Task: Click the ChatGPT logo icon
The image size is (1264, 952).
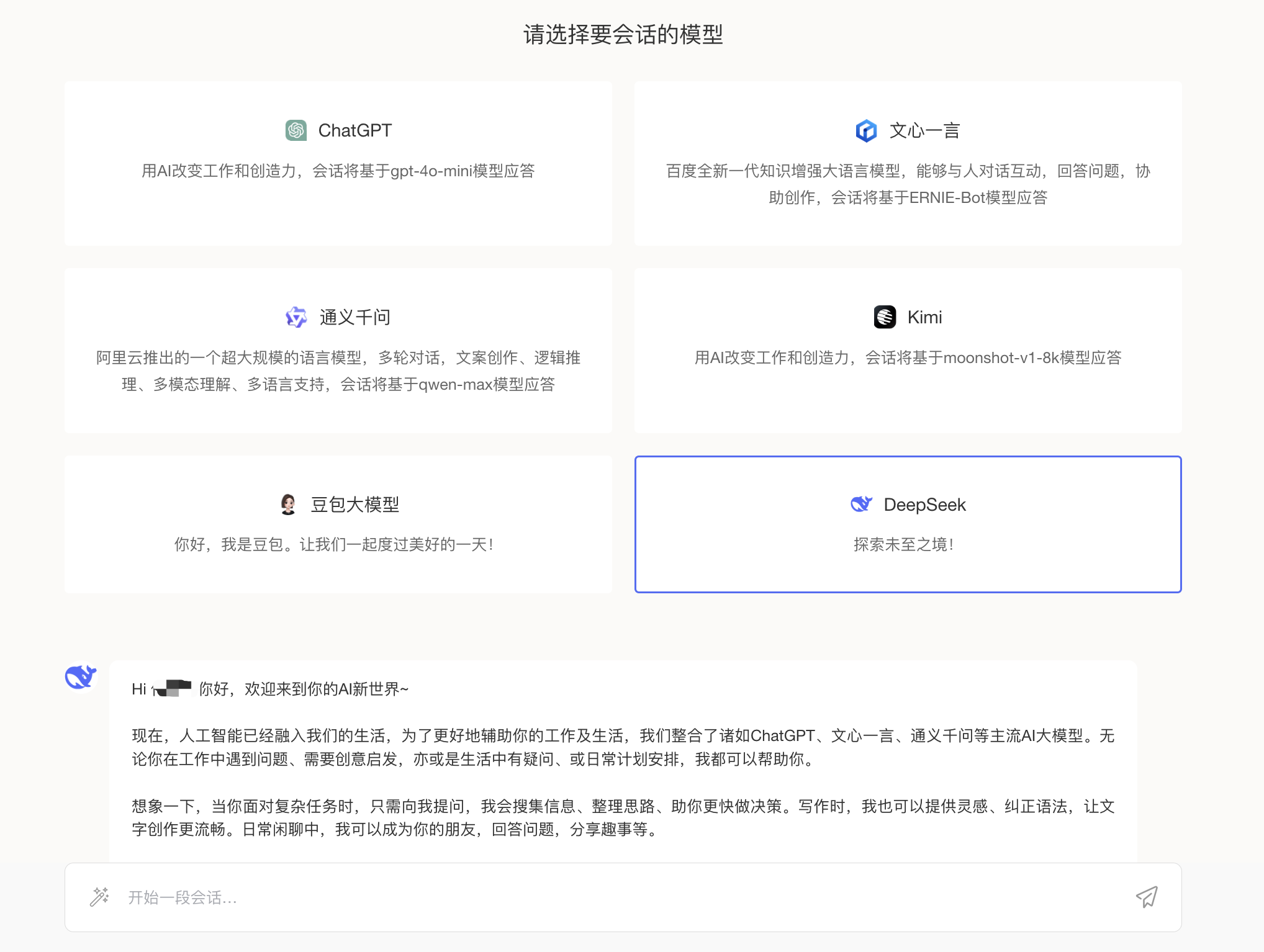Action: pyautogui.click(x=296, y=130)
